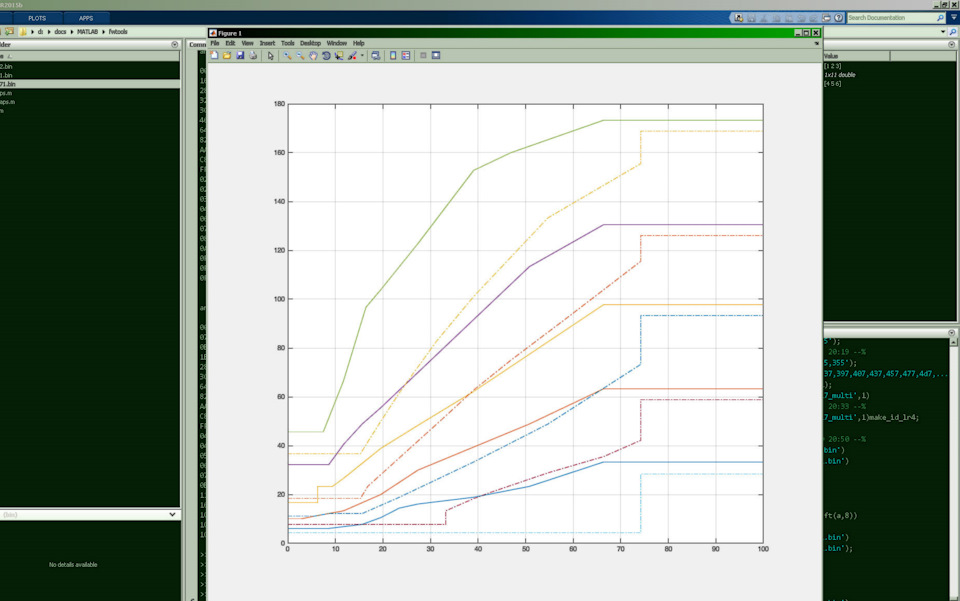960x601 pixels.
Task: Expand the arrow before 'fwtools' in path
Action: pyautogui.click(x=103, y=32)
